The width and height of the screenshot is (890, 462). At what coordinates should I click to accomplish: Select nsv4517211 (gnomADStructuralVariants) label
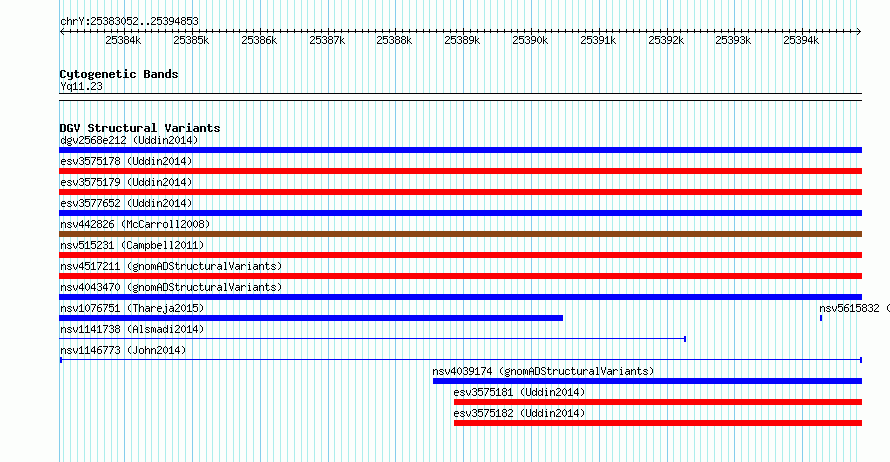click(171, 266)
